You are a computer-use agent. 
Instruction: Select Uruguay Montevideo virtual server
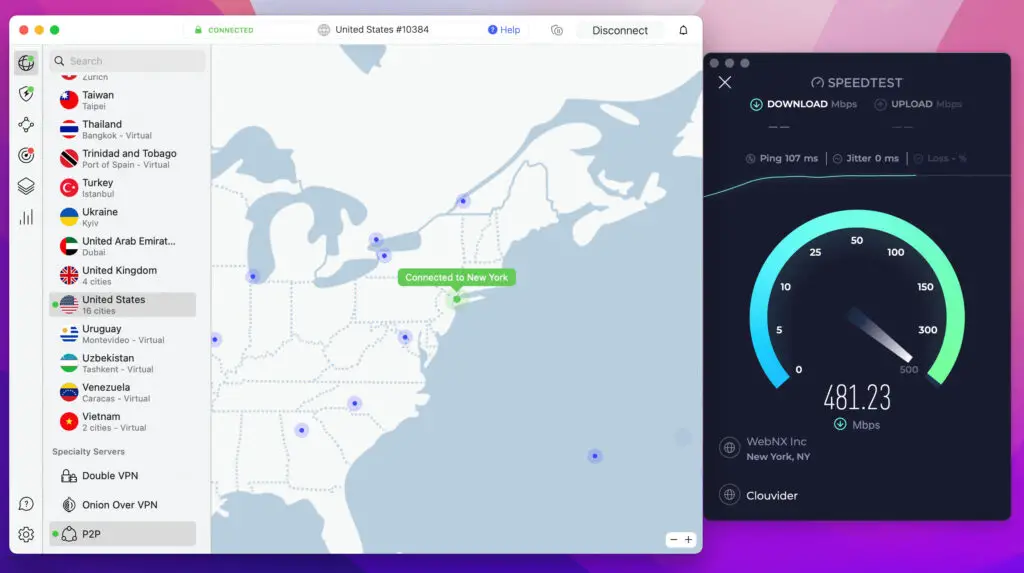click(x=123, y=334)
